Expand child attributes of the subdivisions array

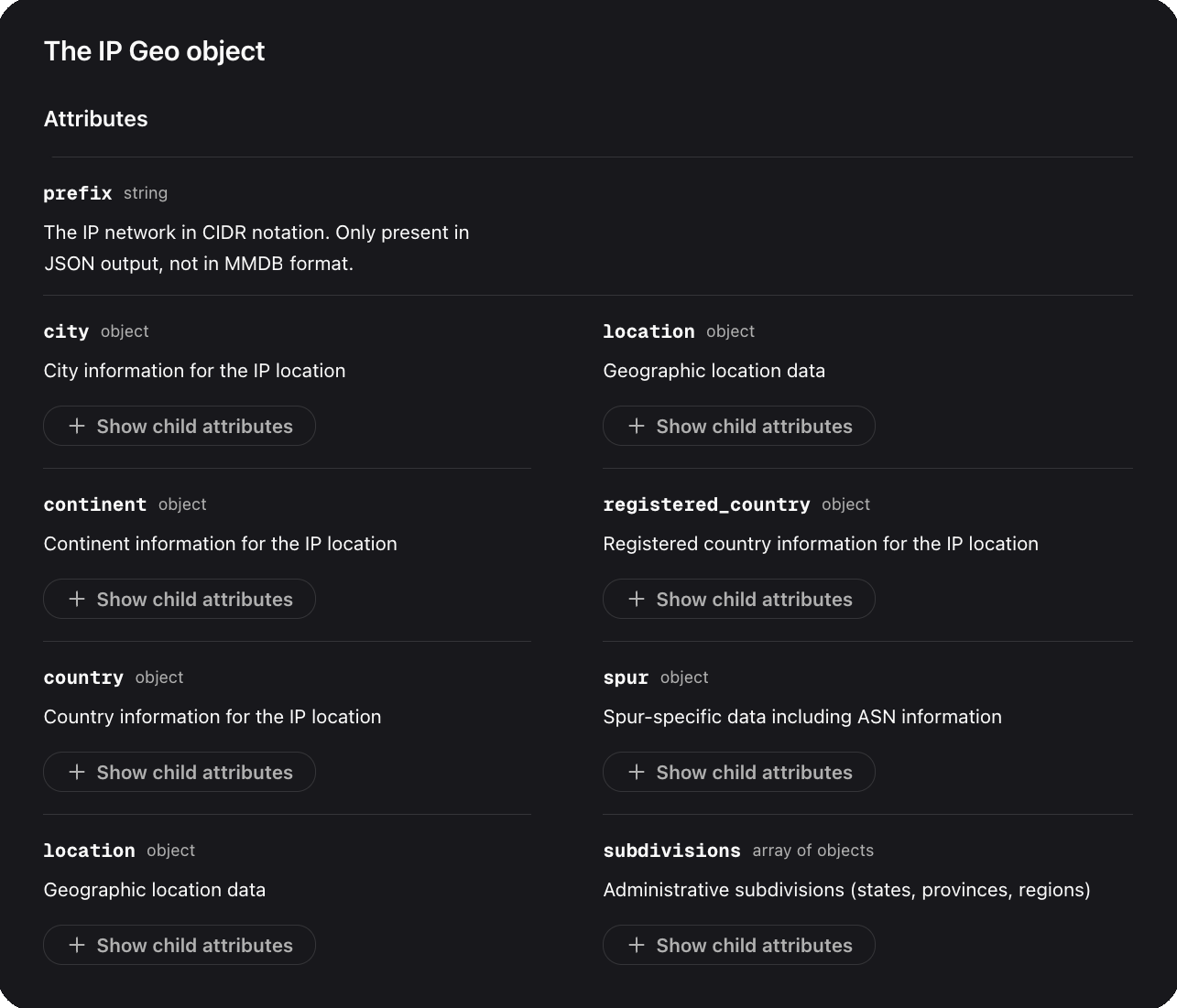click(x=739, y=945)
